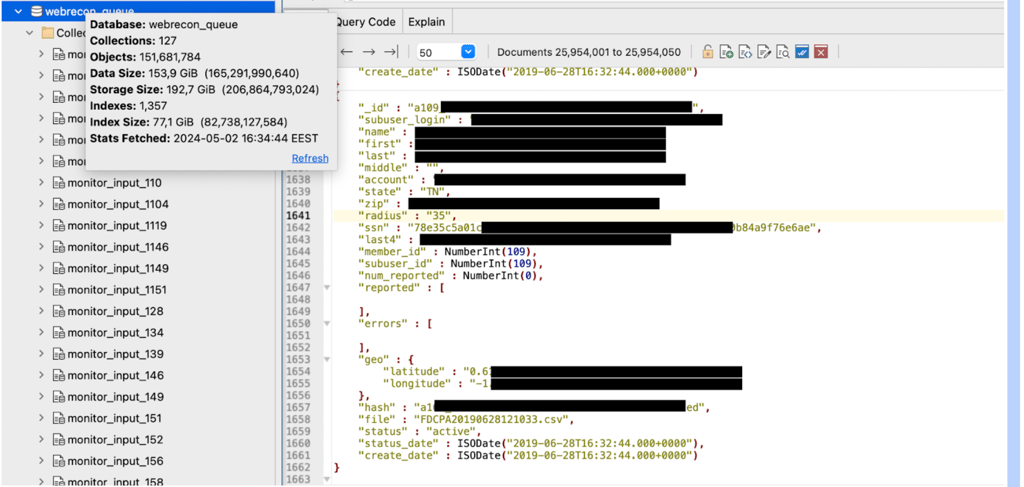This screenshot has height=487, width=1024.
Task: Click the search in document icon
Action: 783,52
